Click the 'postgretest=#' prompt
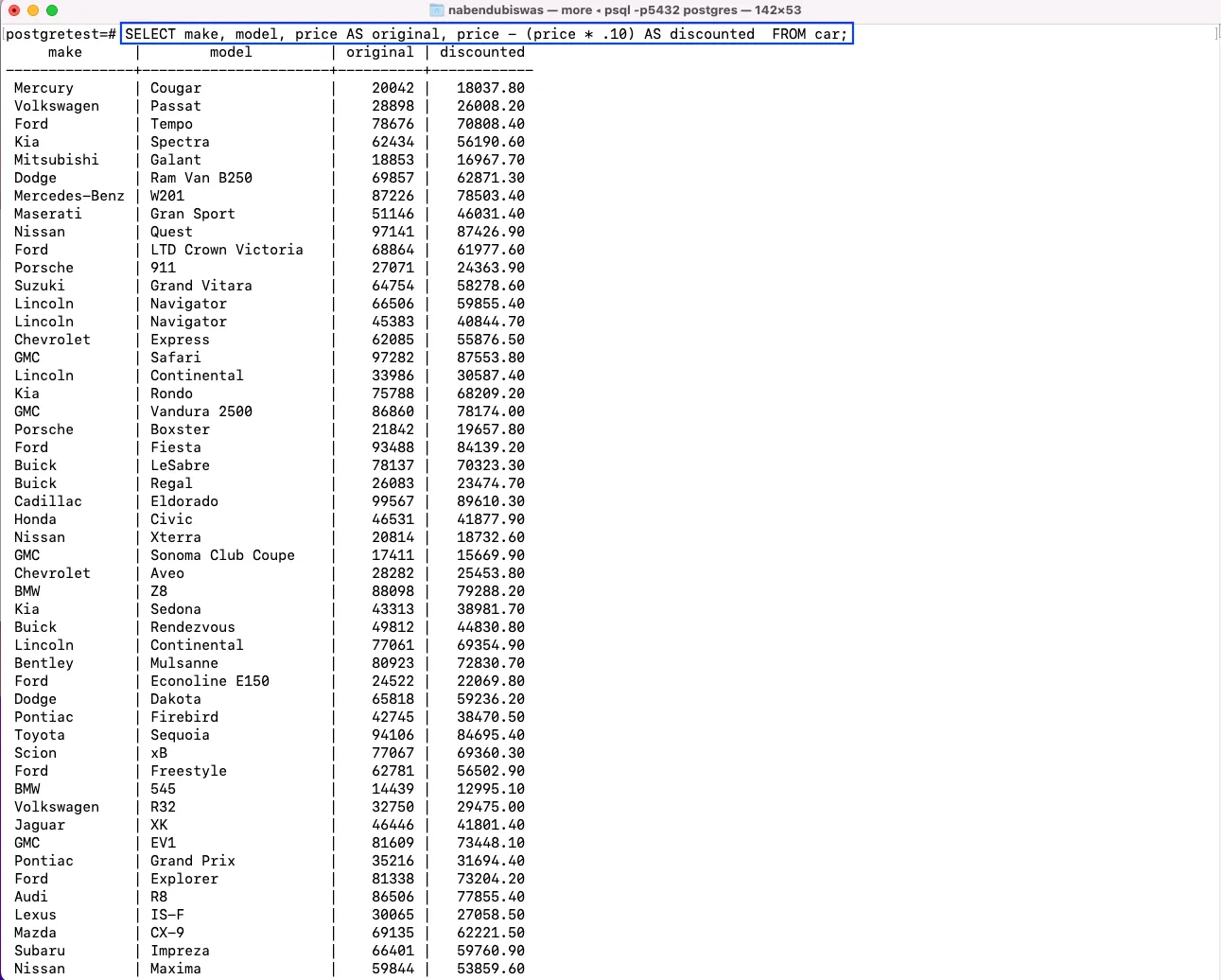Viewport: 1221px width, 980px height. pos(61,34)
